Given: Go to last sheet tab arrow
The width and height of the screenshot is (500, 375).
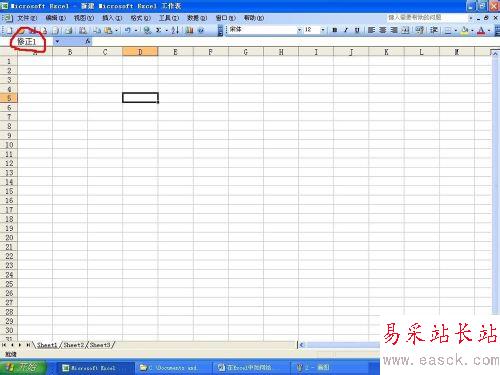Looking at the screenshot, I should pyautogui.click(x=28, y=345).
